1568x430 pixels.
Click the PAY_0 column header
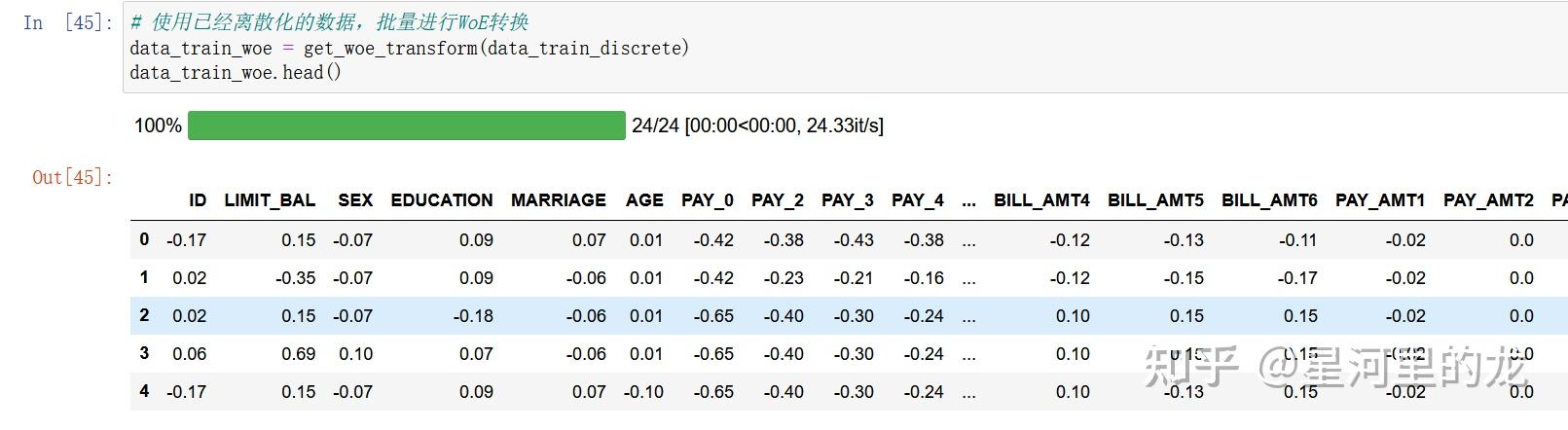click(708, 200)
